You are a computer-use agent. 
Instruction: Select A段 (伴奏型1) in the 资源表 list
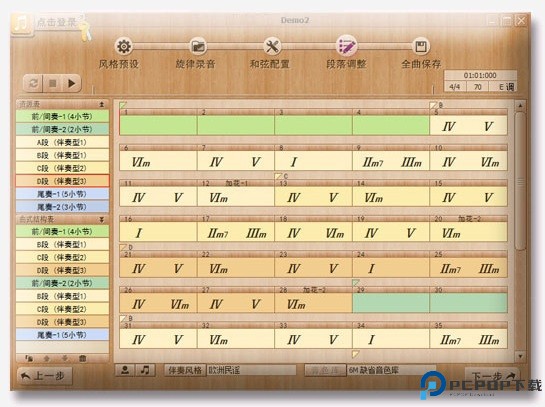[x=62, y=142]
